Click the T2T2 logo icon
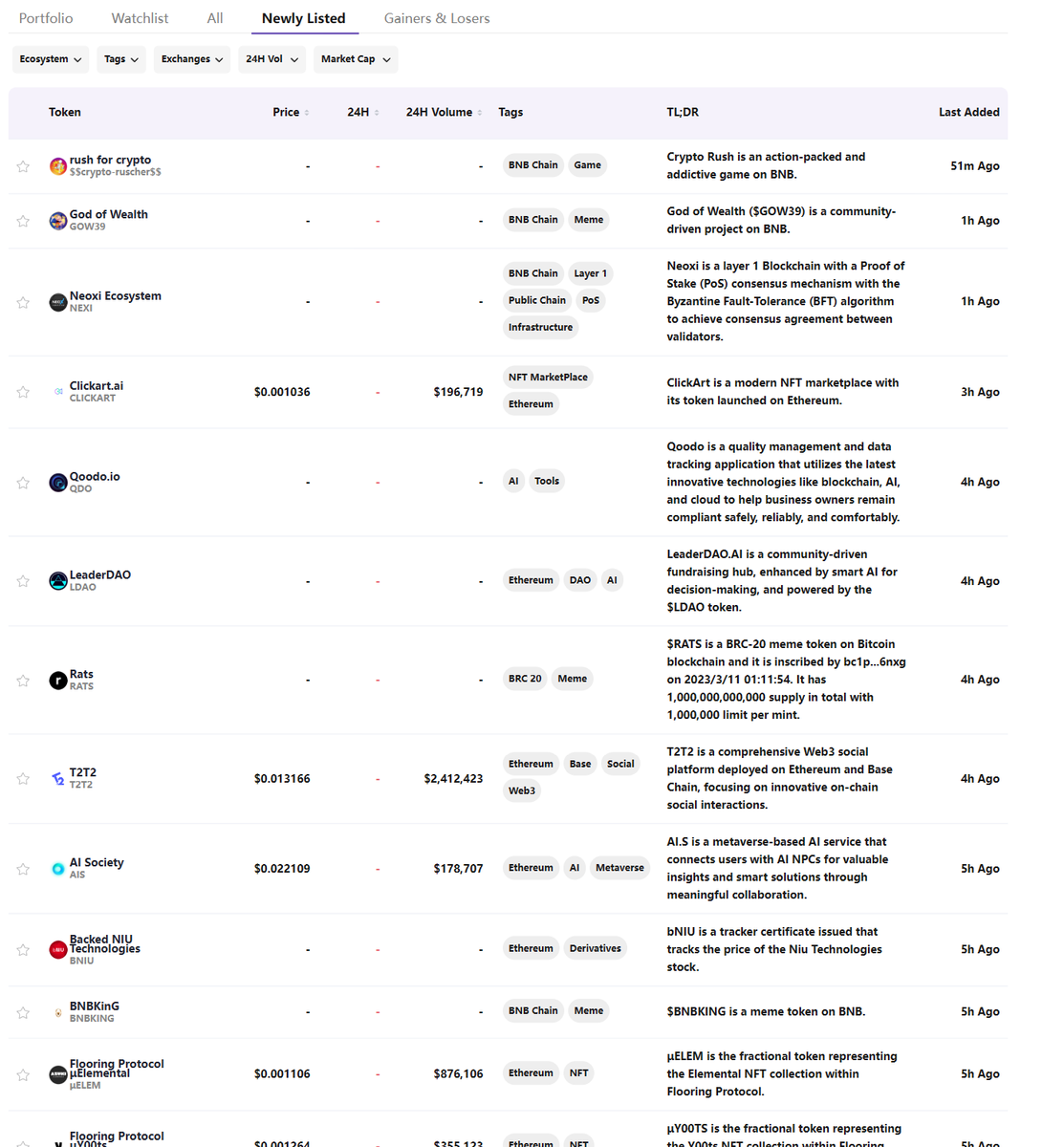 point(58,779)
